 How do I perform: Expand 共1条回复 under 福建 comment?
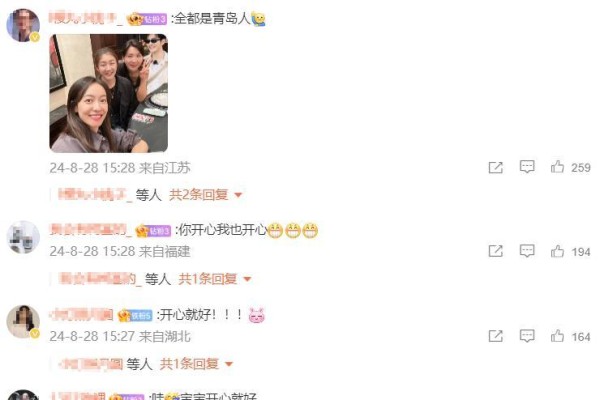click(215, 279)
